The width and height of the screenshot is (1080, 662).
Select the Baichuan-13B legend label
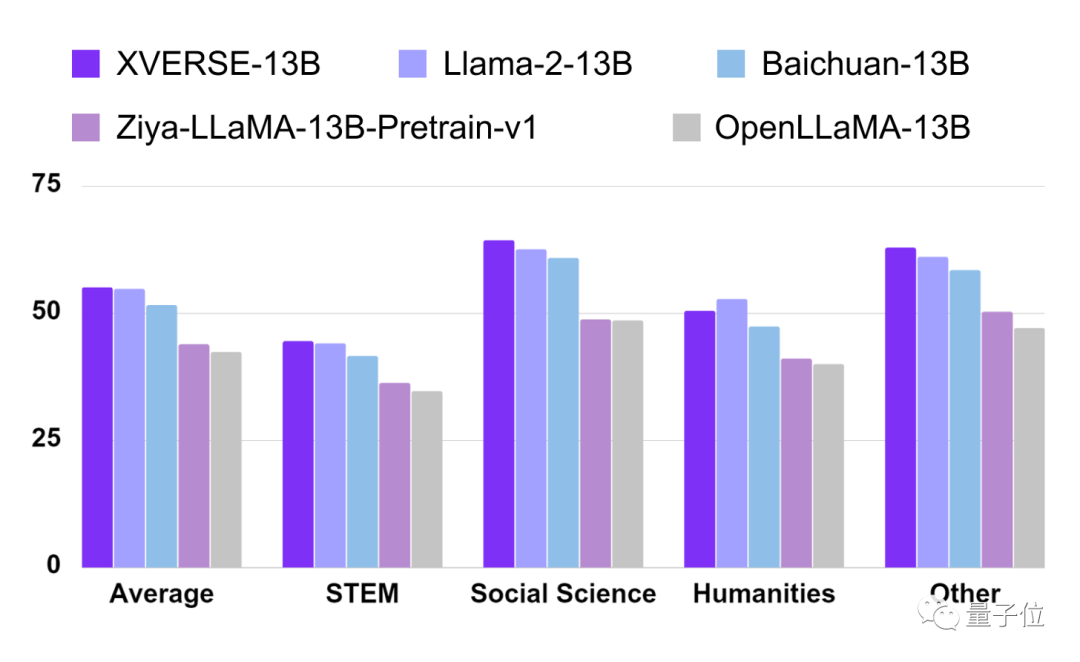click(865, 64)
